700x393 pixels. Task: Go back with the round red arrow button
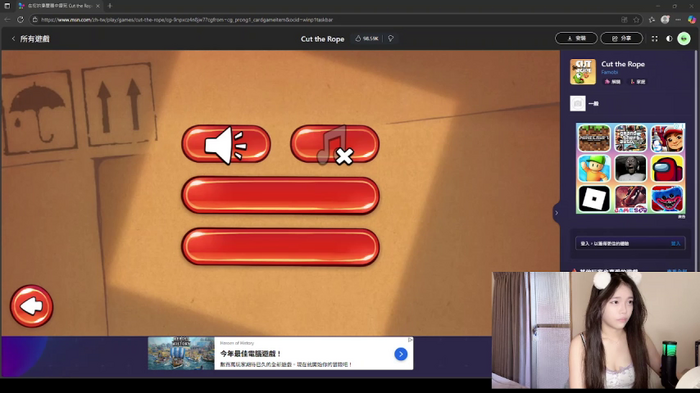(x=32, y=306)
